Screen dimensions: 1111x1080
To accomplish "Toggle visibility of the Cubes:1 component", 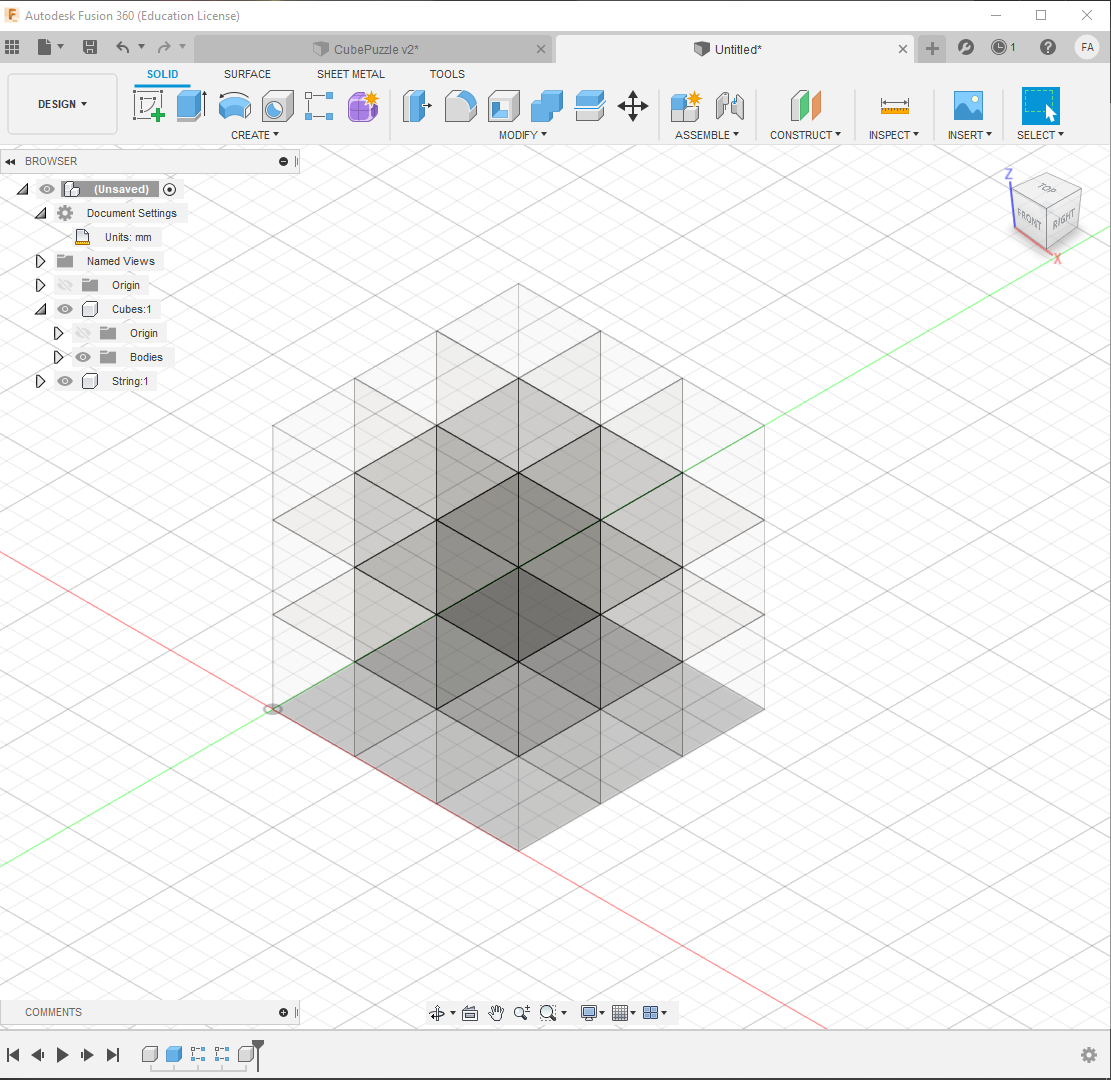I will pyautogui.click(x=64, y=309).
